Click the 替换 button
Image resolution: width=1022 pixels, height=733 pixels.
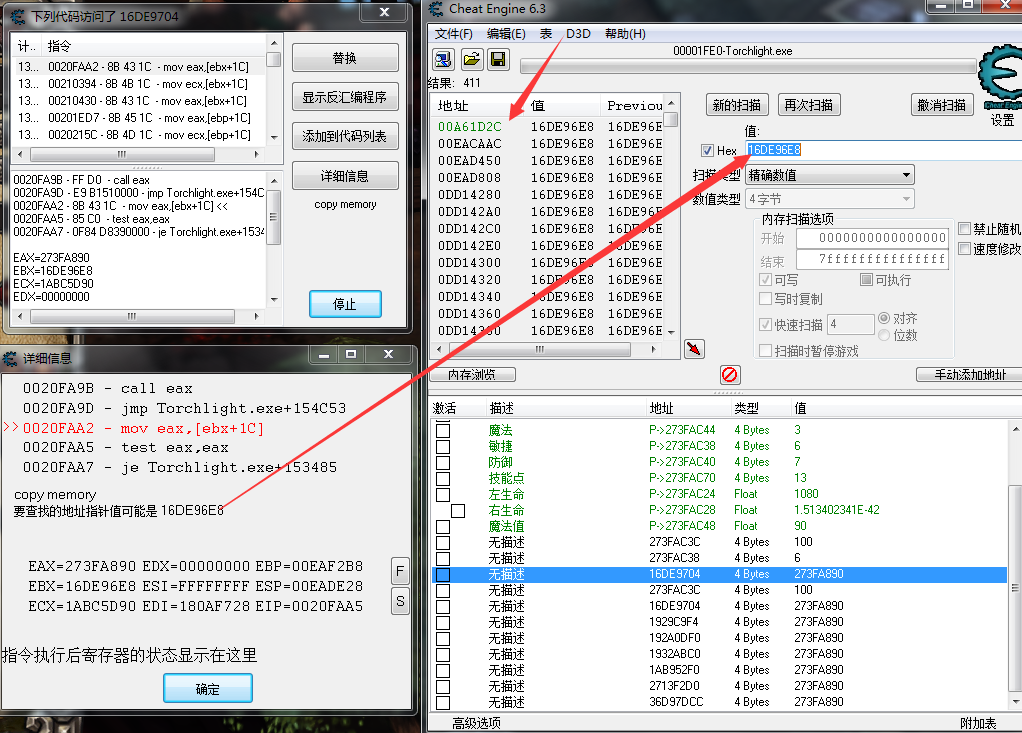pyautogui.click(x=345, y=58)
